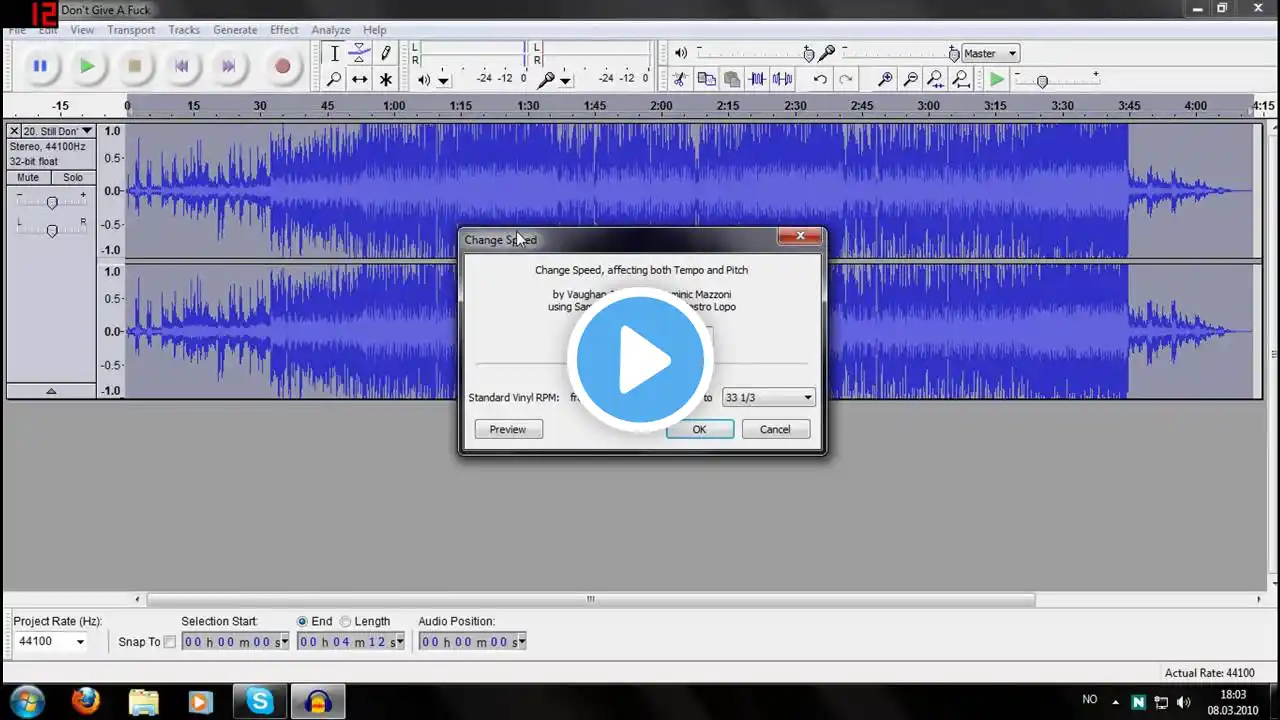This screenshot has height=720, width=1280.
Task: Select the Length radio button
Action: (346, 621)
